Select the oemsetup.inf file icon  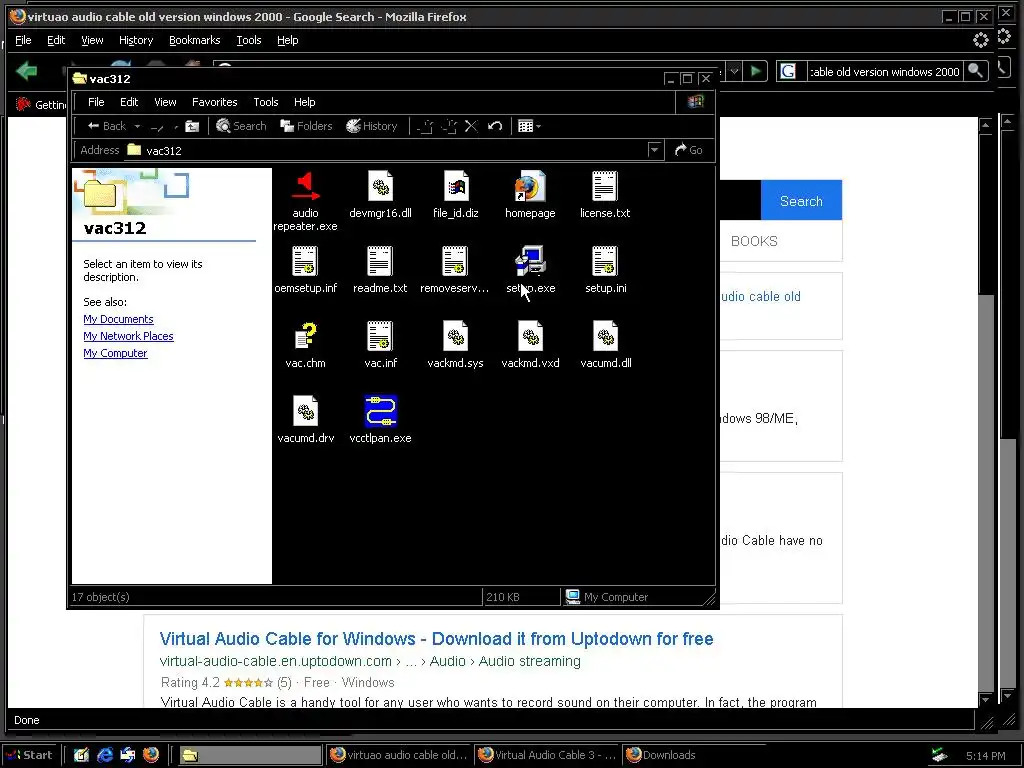coord(305,261)
